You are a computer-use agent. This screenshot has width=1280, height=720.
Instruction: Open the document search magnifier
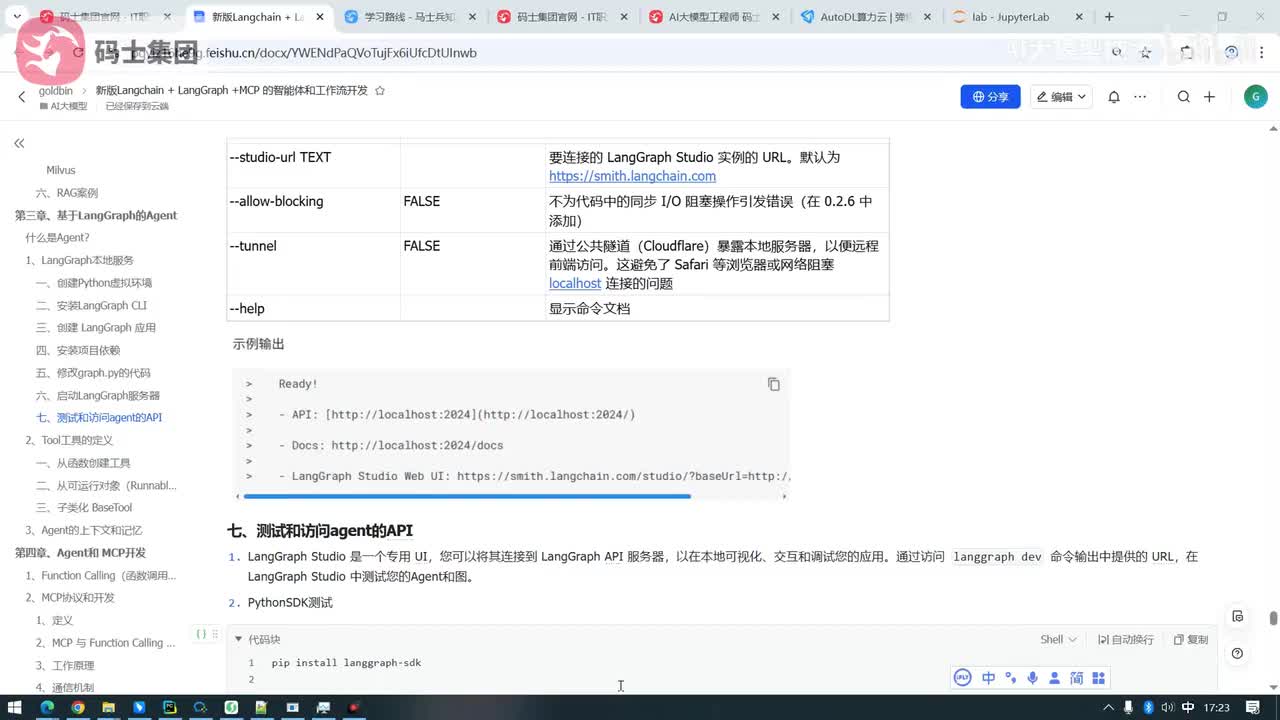click(1184, 97)
